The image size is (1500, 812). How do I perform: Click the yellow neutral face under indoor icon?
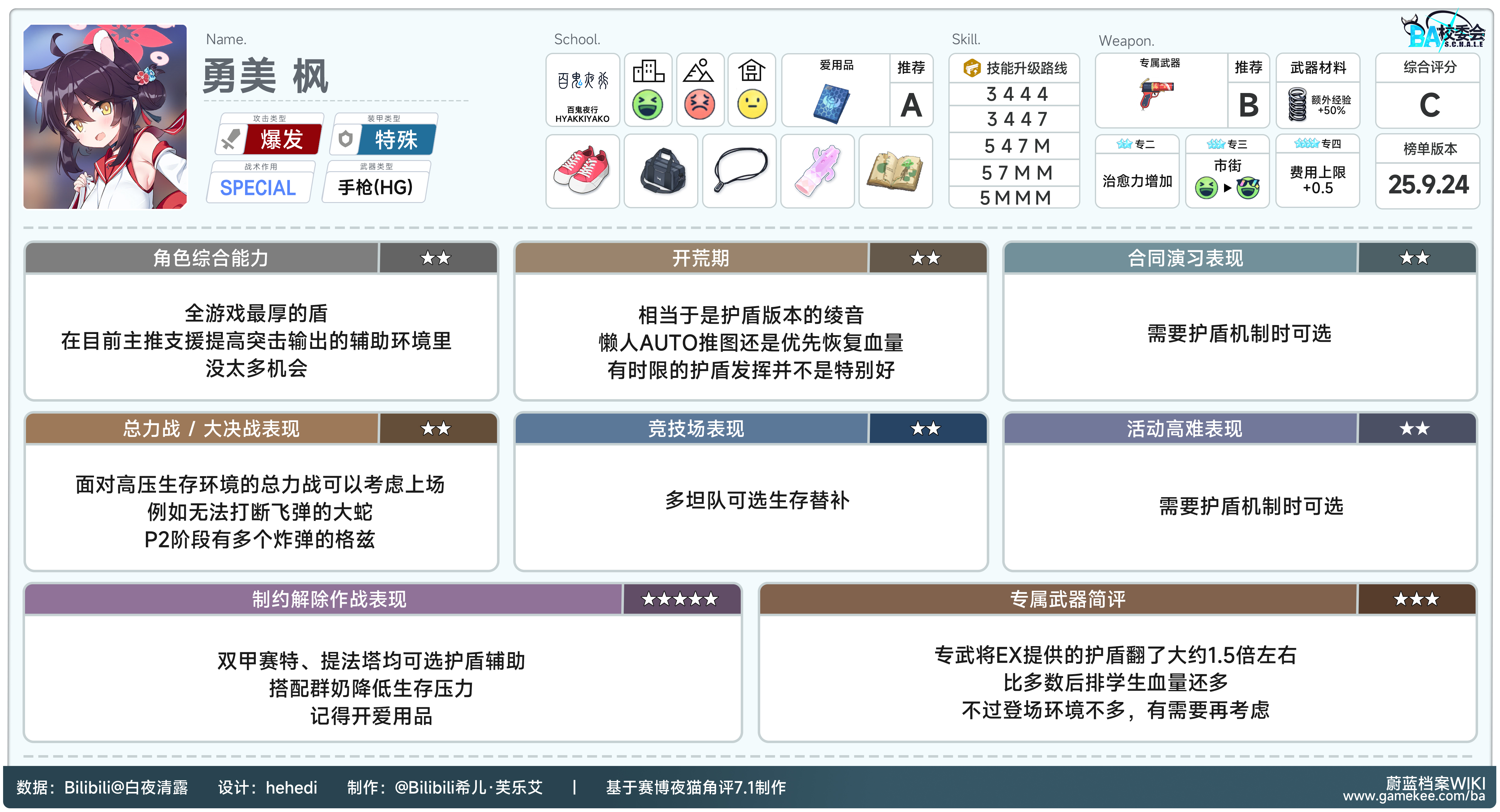752,105
